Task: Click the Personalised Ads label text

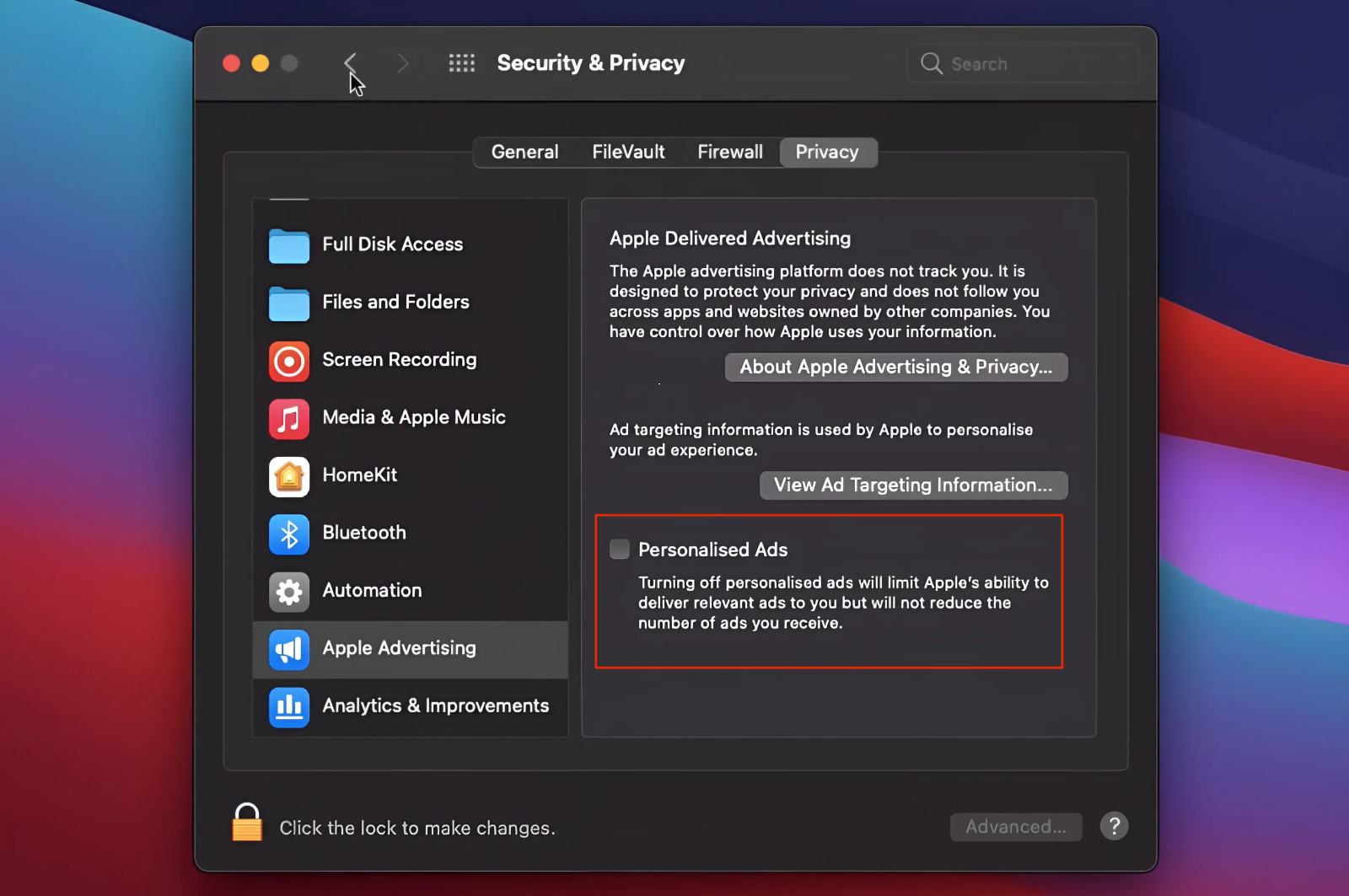Action: (713, 550)
